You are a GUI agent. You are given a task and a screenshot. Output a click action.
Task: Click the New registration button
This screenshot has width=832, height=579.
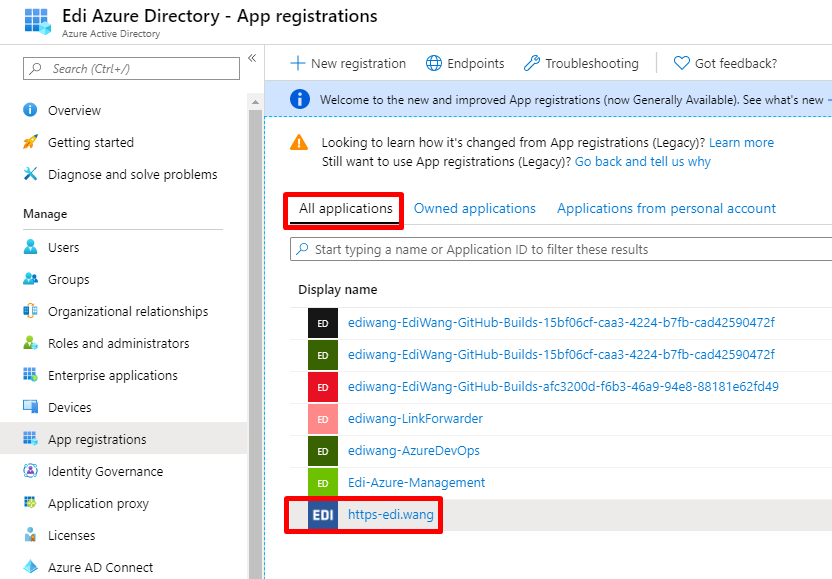348,63
